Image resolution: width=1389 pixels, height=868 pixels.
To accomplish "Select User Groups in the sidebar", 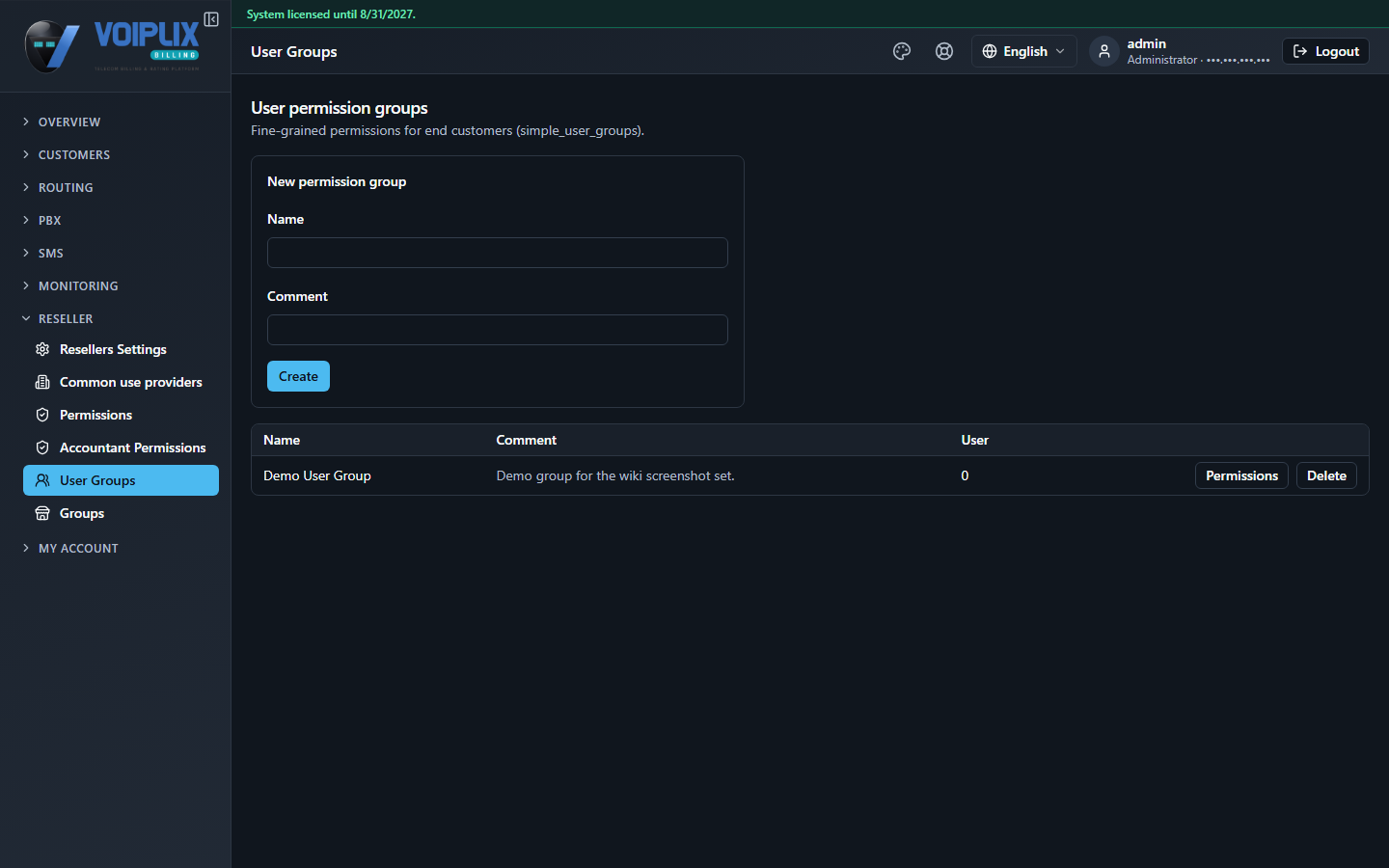I will 121,480.
